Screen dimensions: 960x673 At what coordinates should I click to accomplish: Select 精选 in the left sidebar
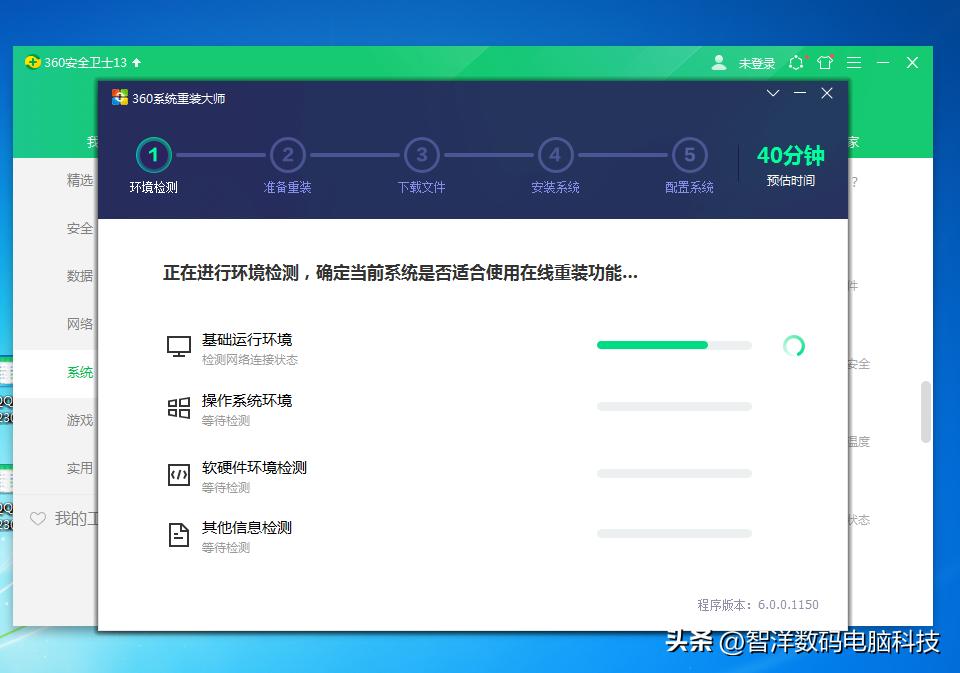point(78,180)
